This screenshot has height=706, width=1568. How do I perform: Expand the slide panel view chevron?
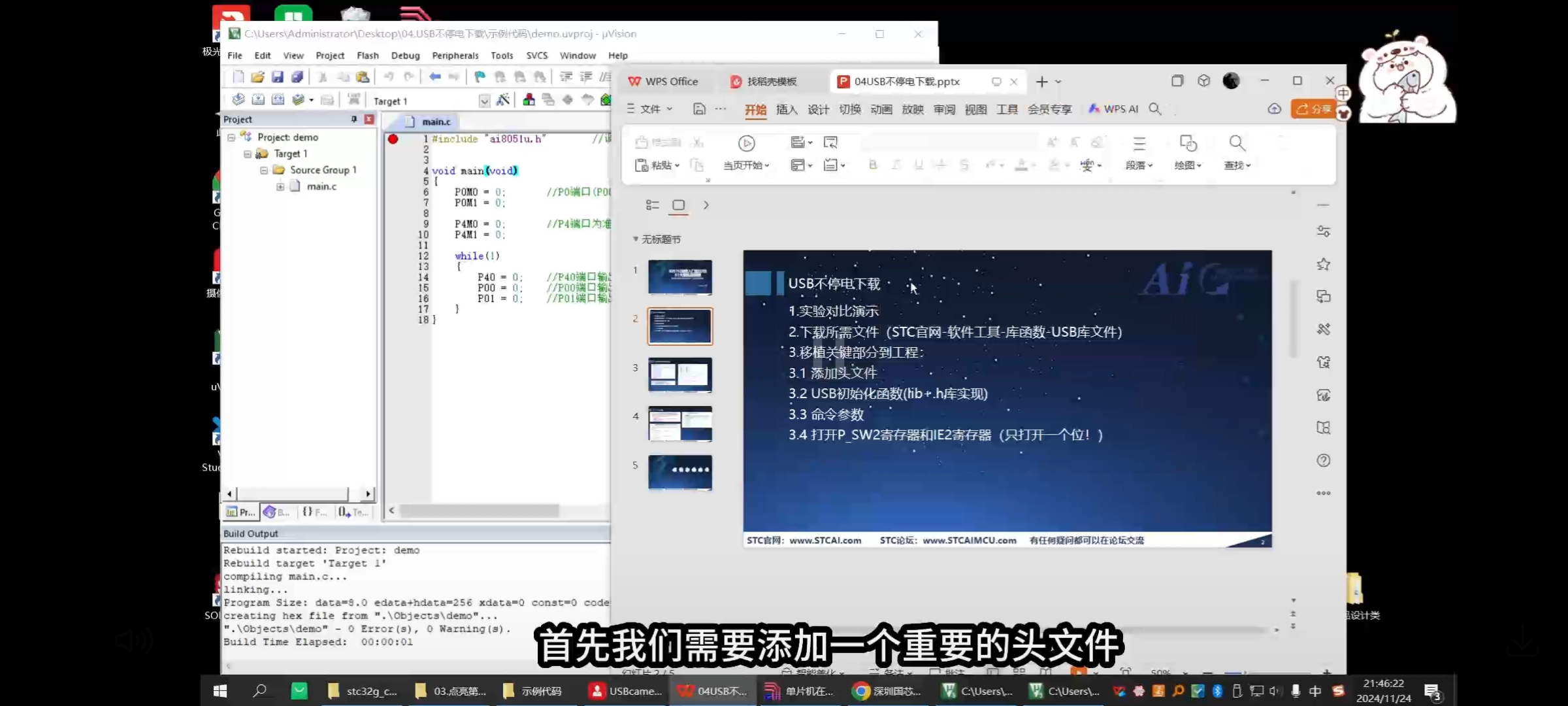(706, 205)
